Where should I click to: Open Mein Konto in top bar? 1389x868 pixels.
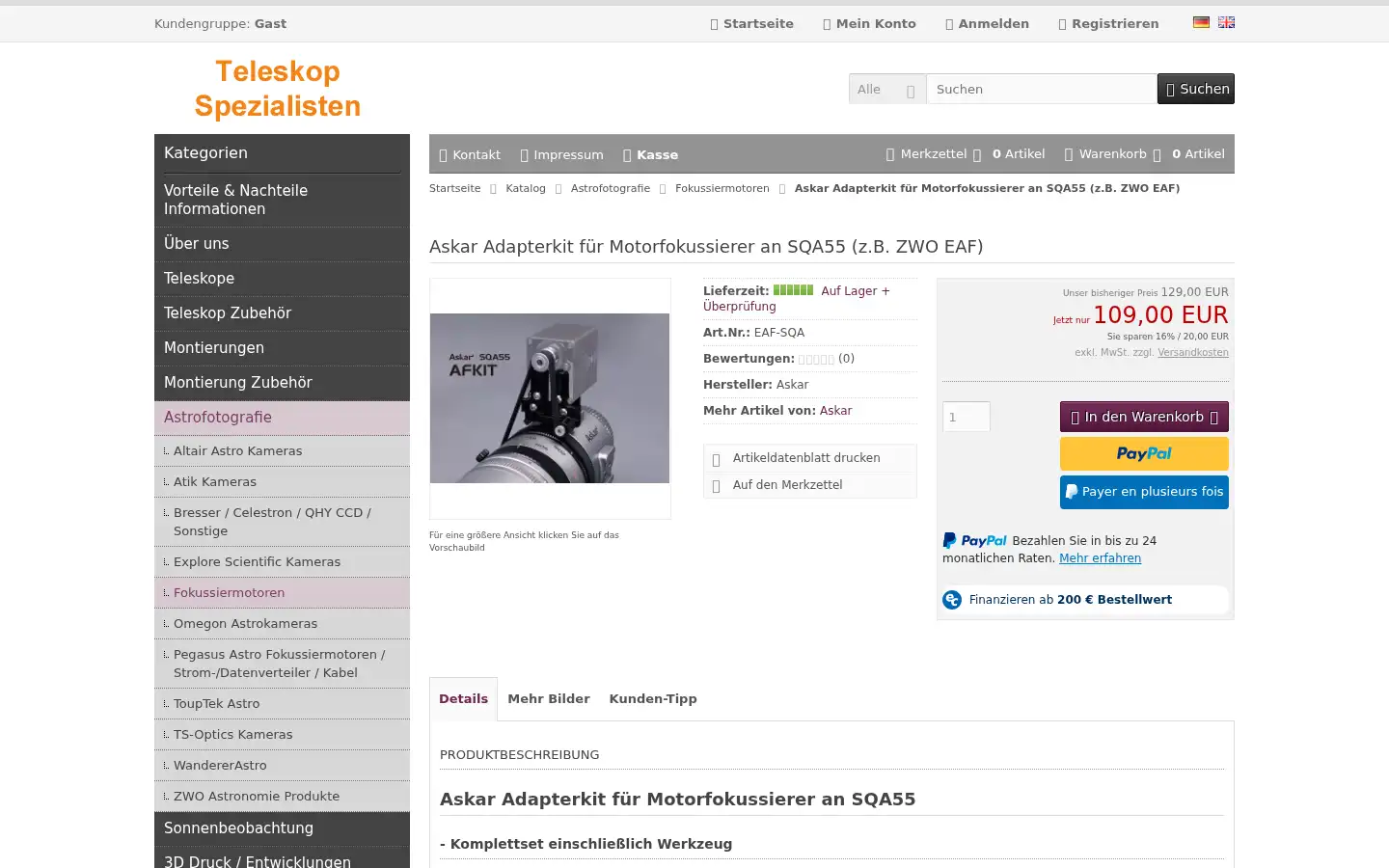(x=869, y=24)
